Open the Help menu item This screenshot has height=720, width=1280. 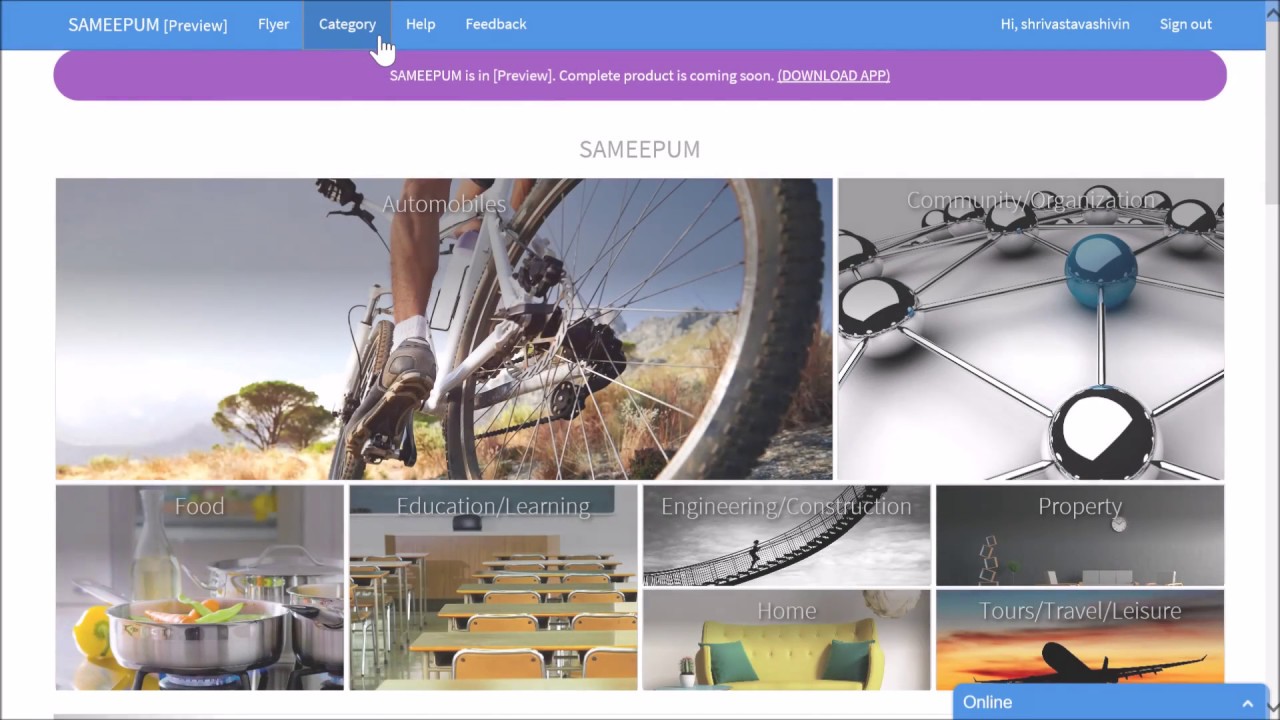click(420, 24)
